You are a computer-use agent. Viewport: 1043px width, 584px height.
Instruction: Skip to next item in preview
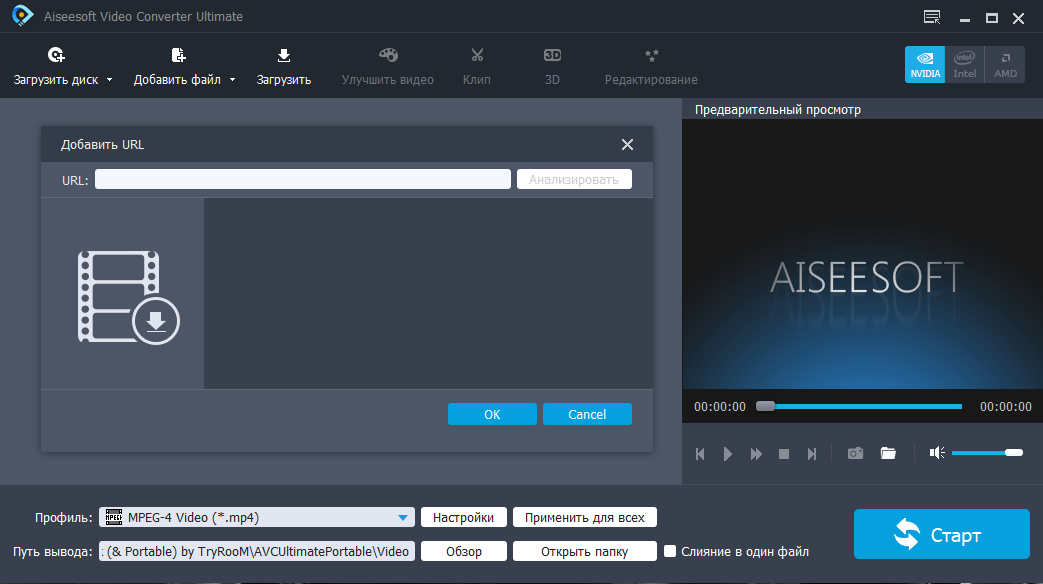[812, 454]
